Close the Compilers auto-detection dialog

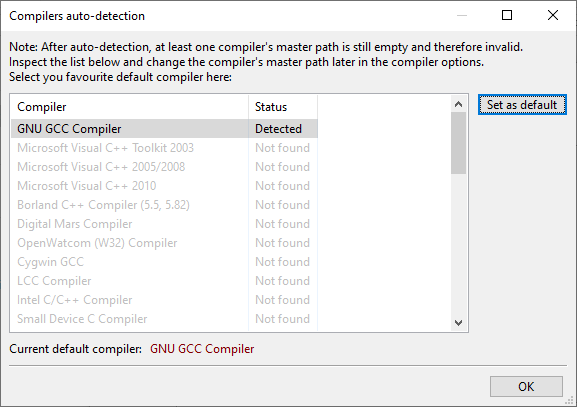[x=553, y=15]
